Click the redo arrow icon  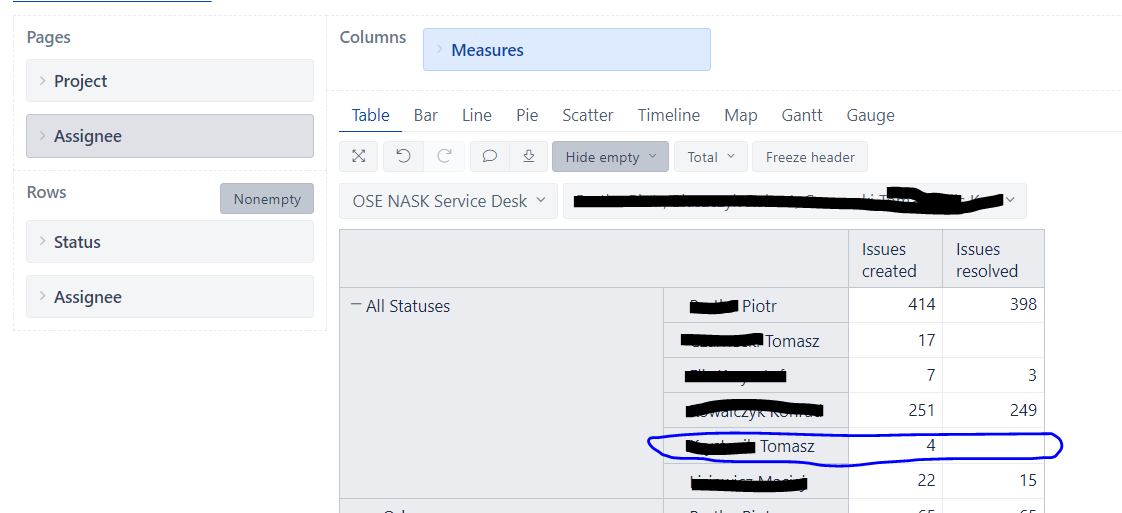coord(445,157)
